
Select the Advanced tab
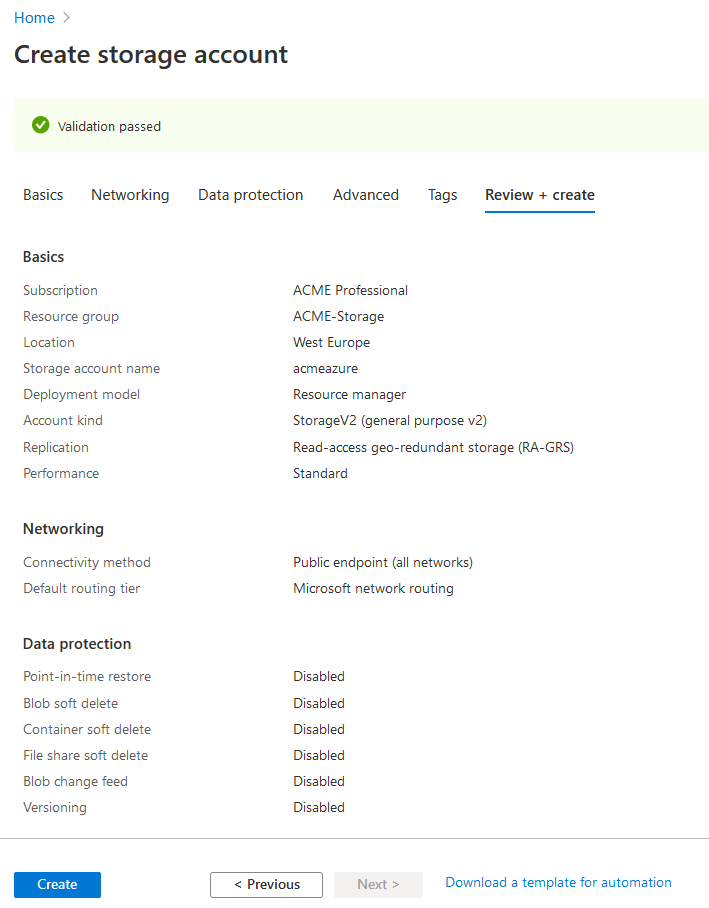[x=366, y=195]
